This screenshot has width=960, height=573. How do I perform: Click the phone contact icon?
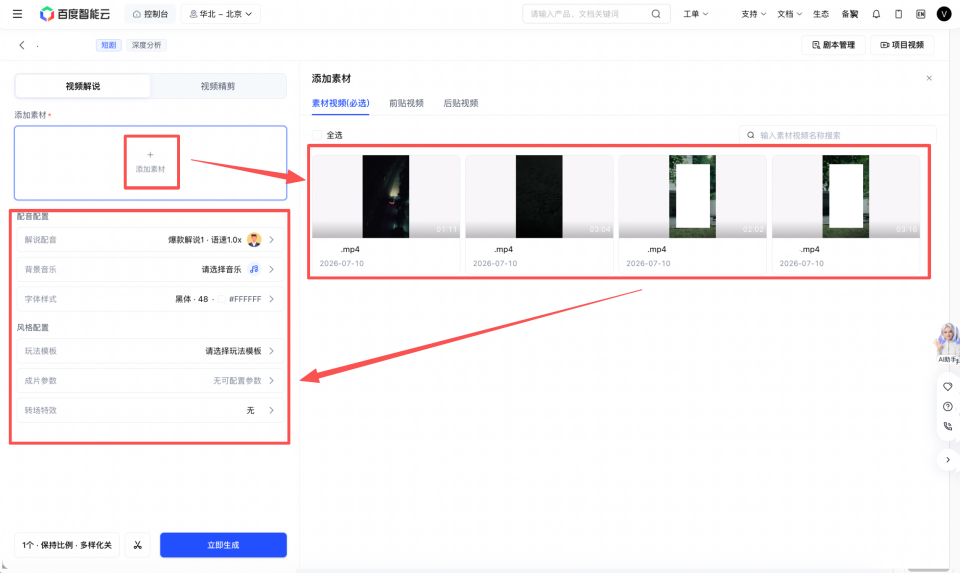pos(948,426)
